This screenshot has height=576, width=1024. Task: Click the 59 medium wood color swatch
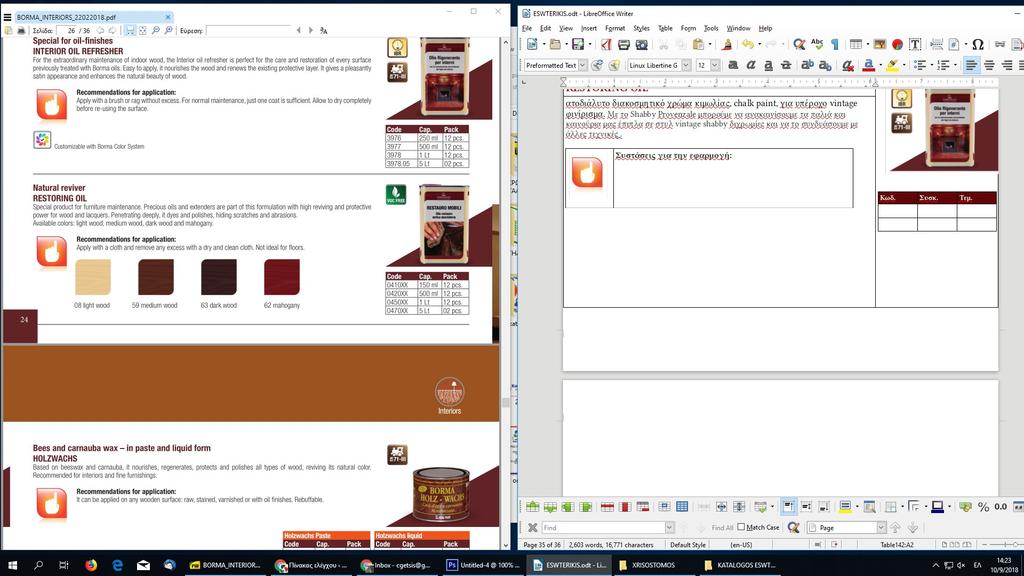point(155,277)
